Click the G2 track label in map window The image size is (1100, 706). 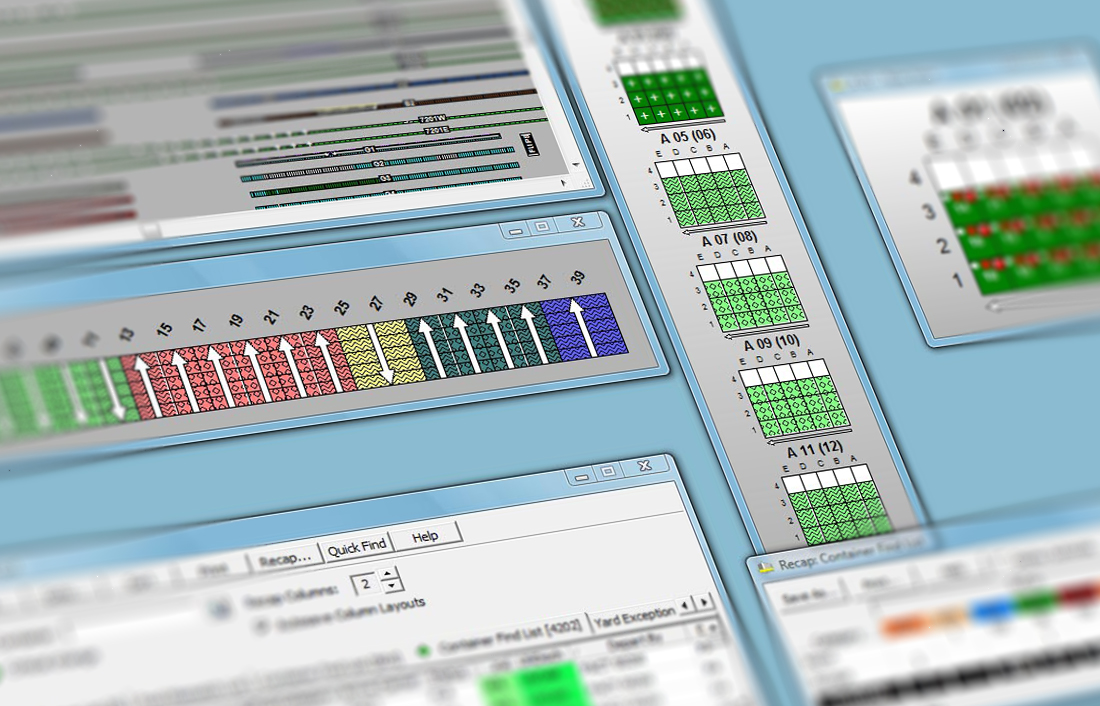[x=379, y=164]
